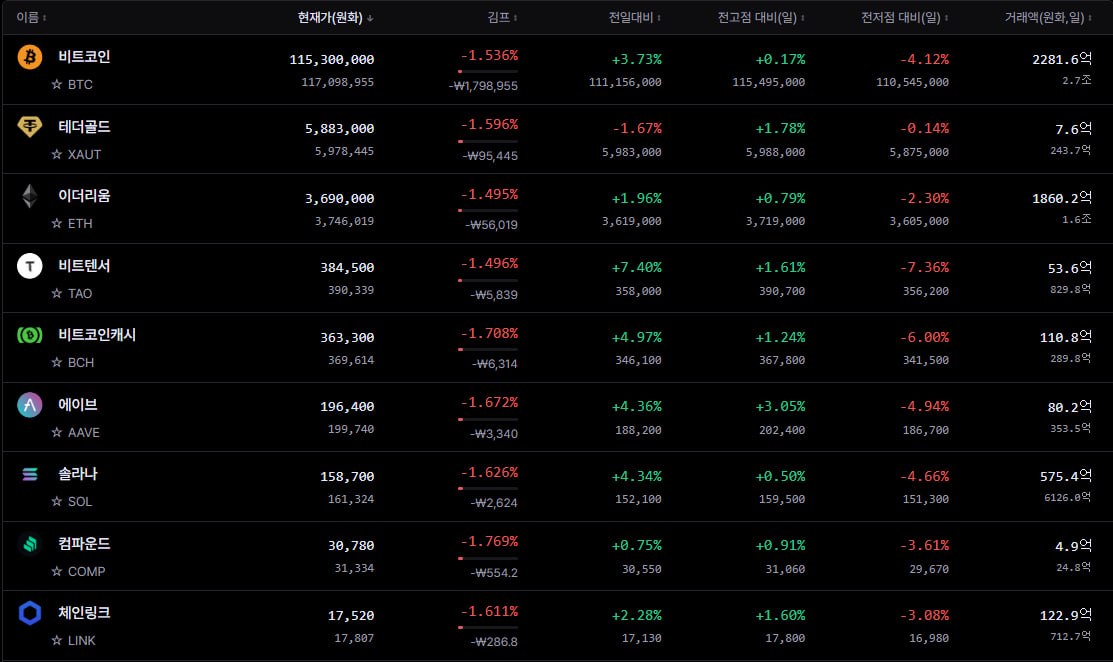Click the Tether Gold logo icon
This screenshot has height=662, width=1113.
(x=30, y=126)
